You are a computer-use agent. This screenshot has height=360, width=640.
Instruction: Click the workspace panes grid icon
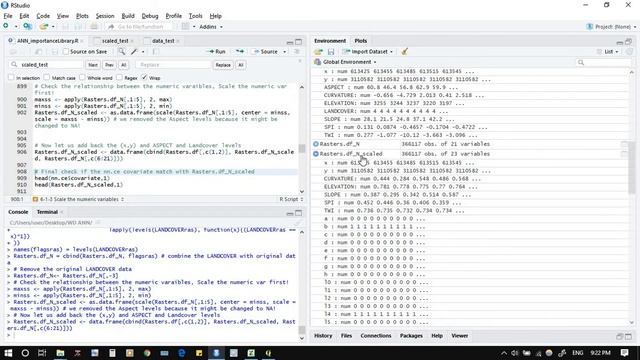pyautogui.click(x=185, y=27)
